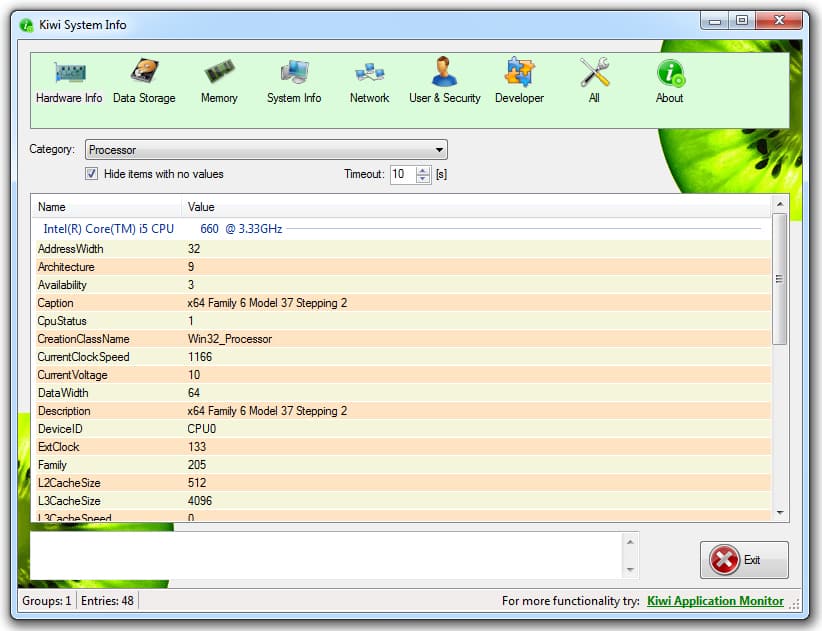
Task: Select the L3CacheSize row
Action: 403,501
